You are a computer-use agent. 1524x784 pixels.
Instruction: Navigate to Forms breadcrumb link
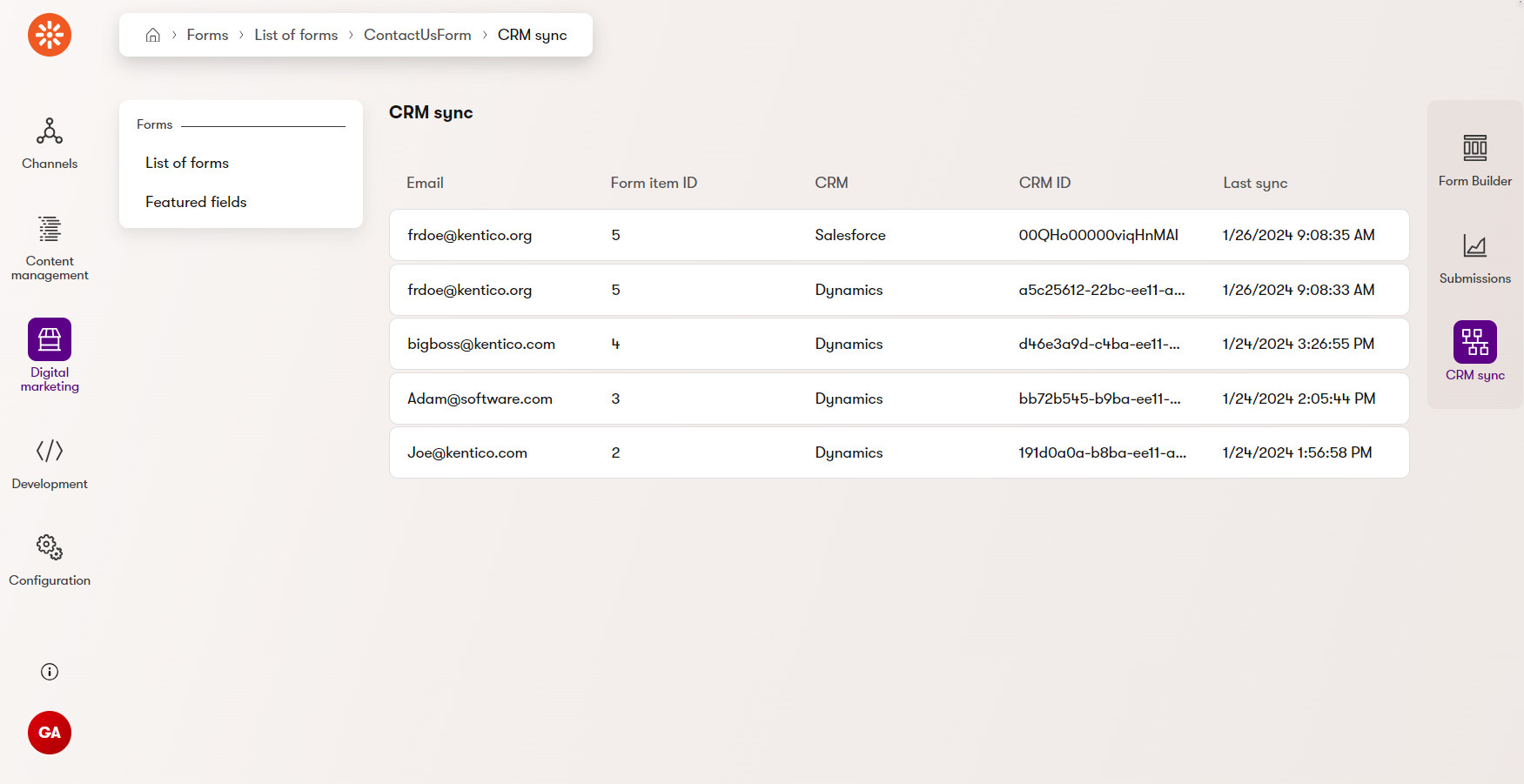click(207, 35)
